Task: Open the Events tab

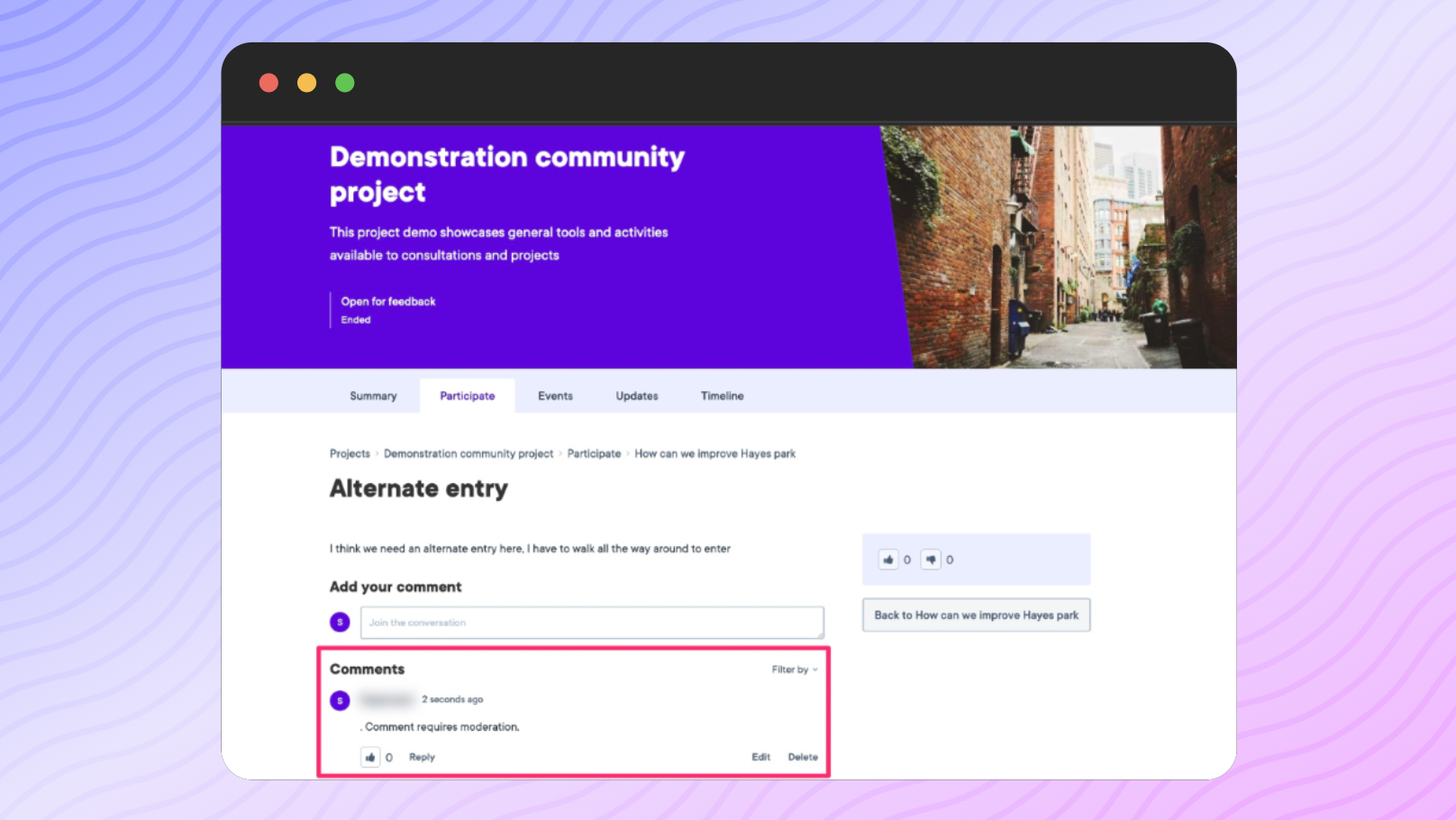Action: click(x=554, y=396)
